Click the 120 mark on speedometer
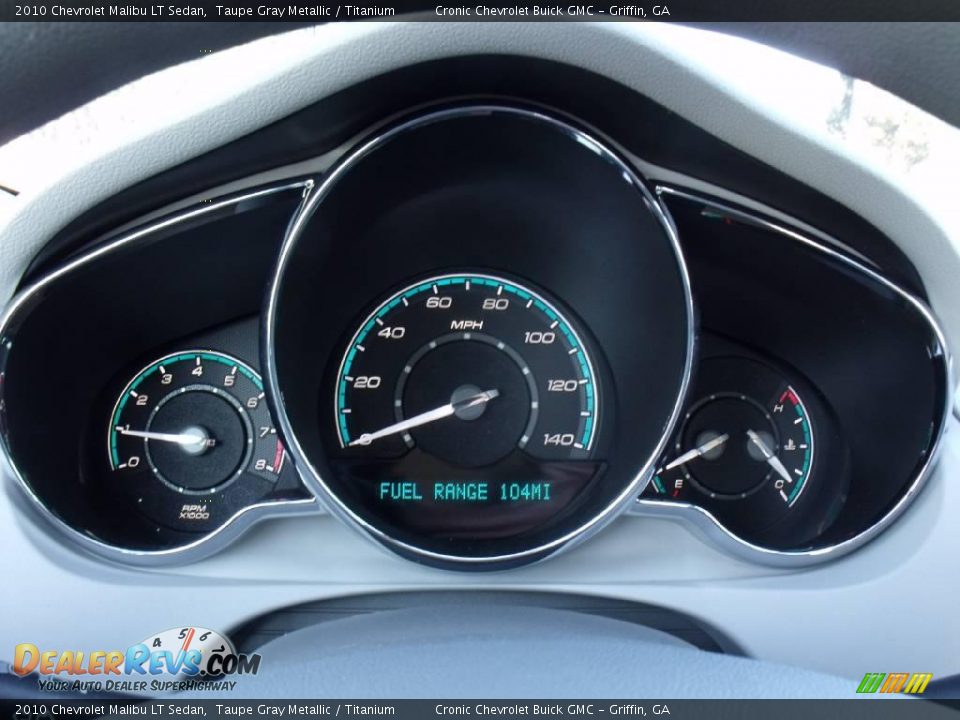Image resolution: width=960 pixels, height=720 pixels. 561,385
